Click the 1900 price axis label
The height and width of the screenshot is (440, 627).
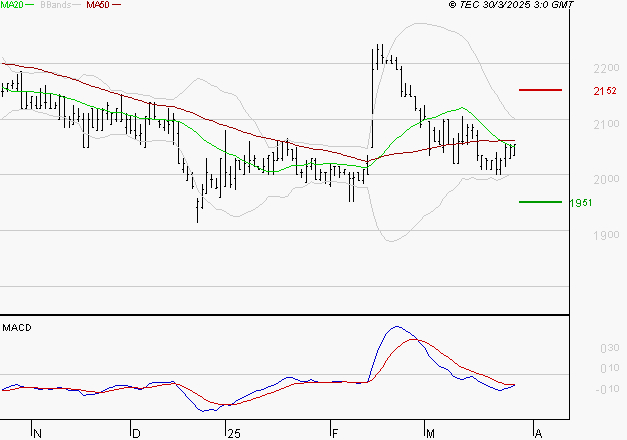click(606, 235)
